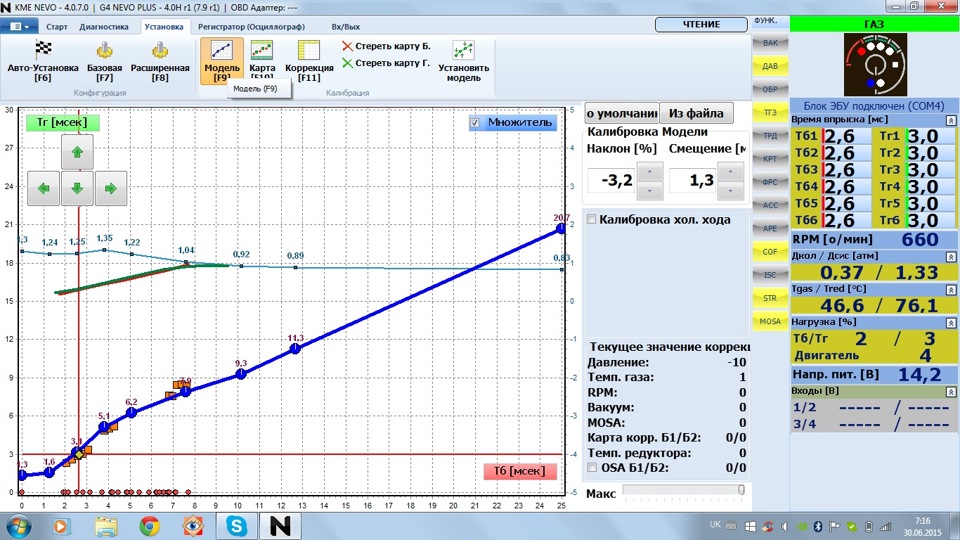Enable Калибровка хол. хода checkbox
This screenshot has width=960, height=540.
[592, 220]
